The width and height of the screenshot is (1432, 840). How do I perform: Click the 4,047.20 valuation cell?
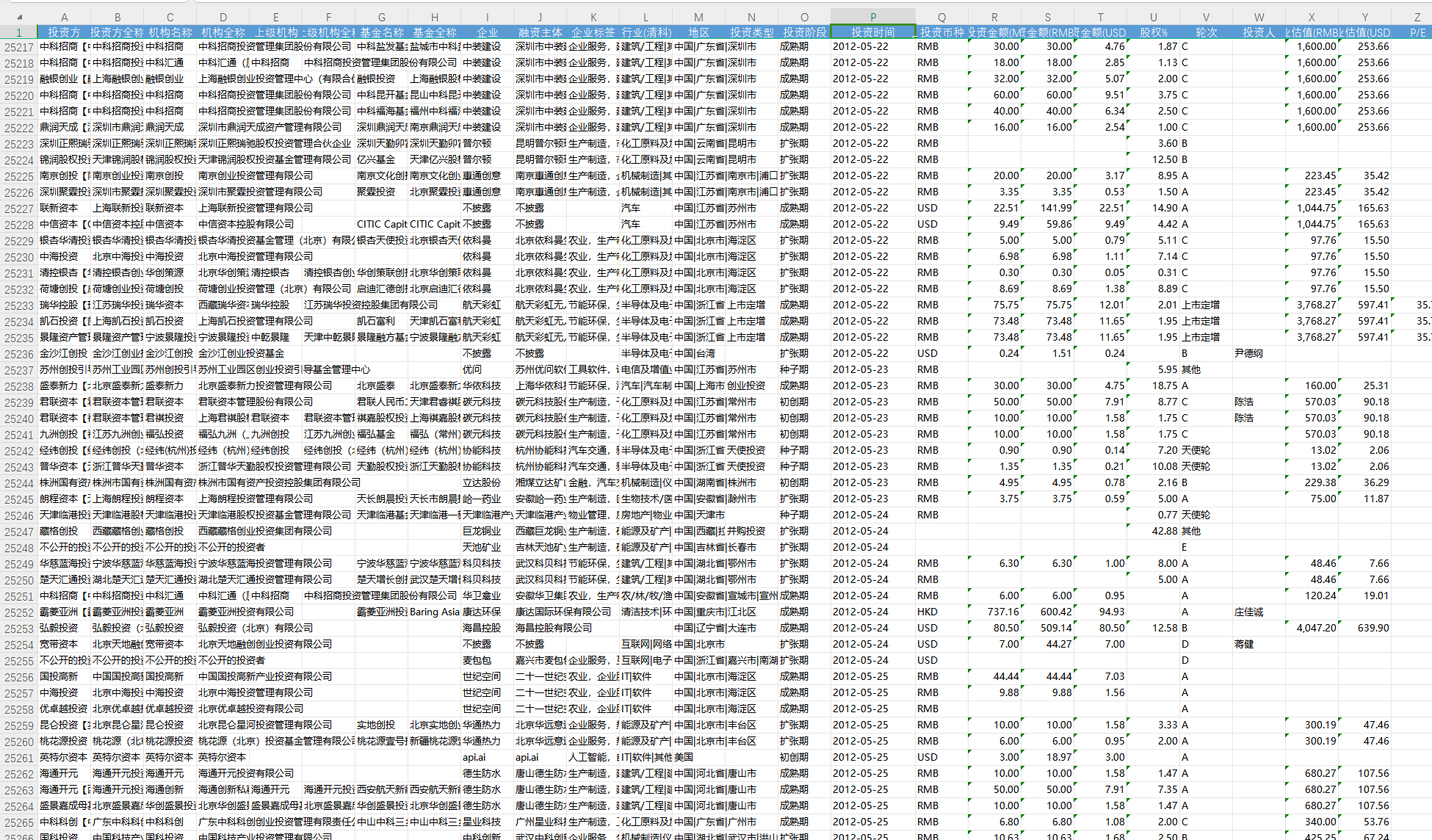coord(1312,628)
